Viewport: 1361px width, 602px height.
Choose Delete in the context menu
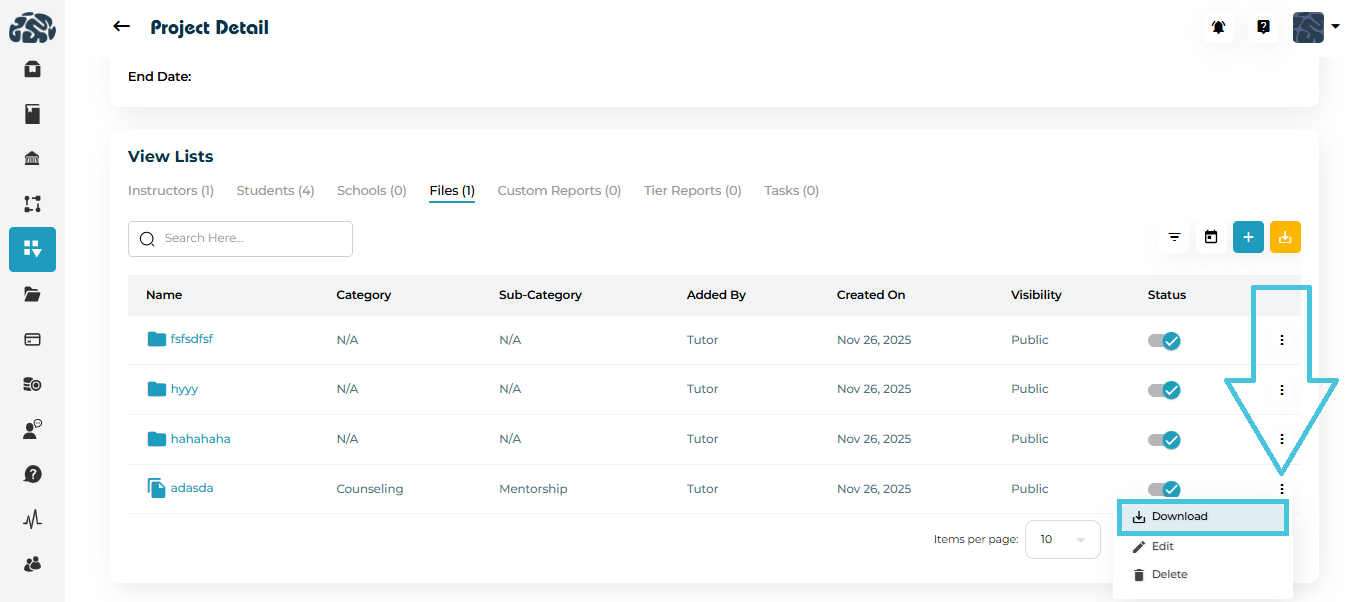point(1169,575)
